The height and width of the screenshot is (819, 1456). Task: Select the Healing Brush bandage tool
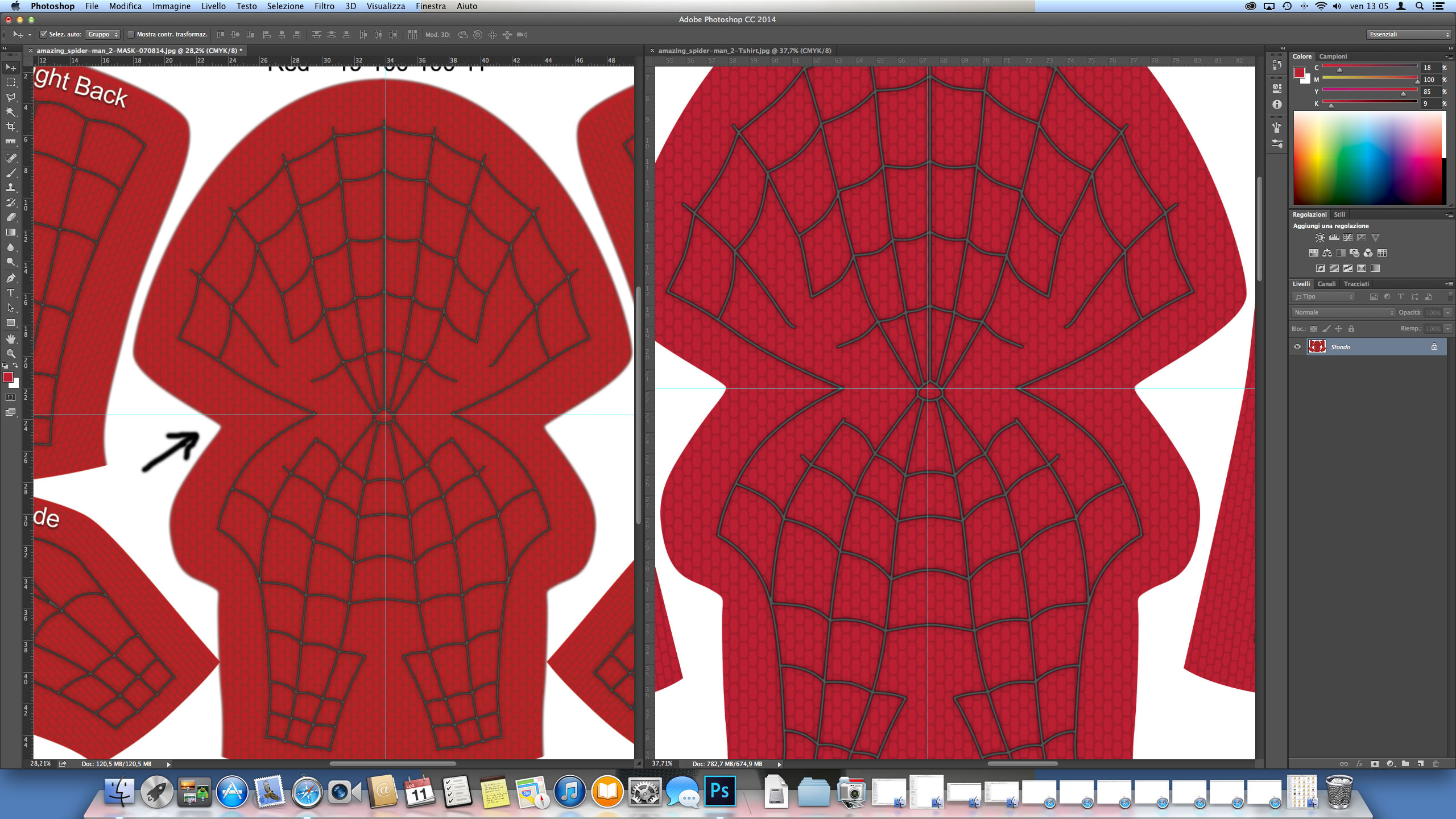pyautogui.click(x=11, y=158)
